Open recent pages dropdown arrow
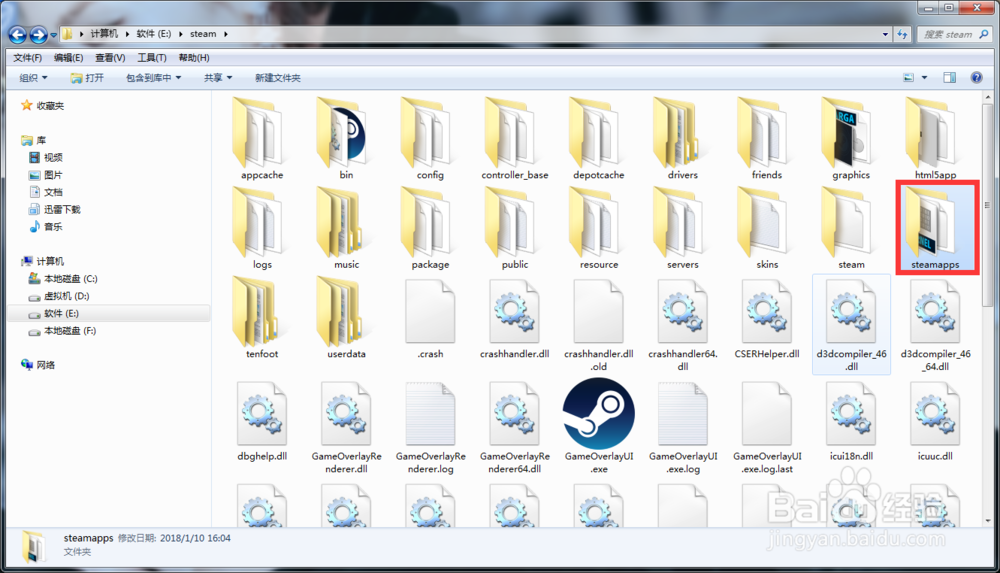The image size is (1000, 573). coord(54,34)
